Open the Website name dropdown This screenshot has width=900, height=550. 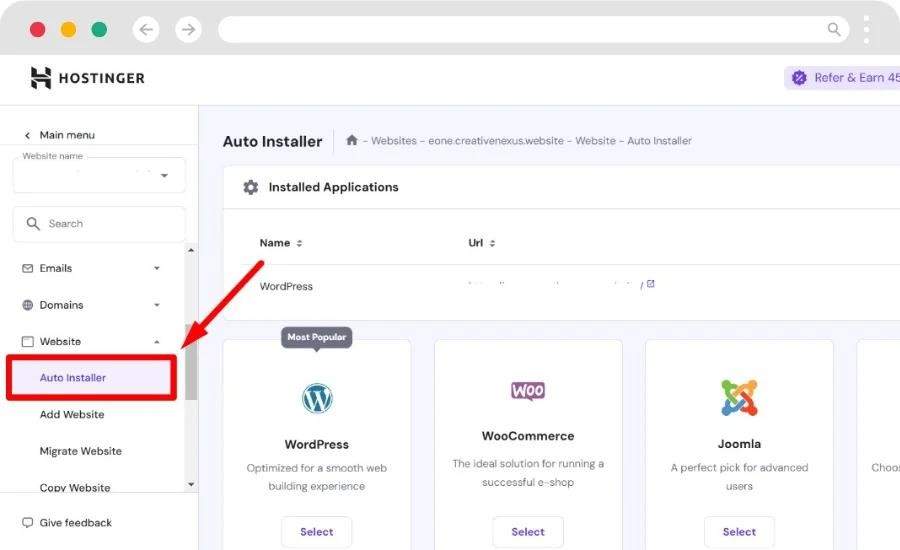click(x=99, y=175)
